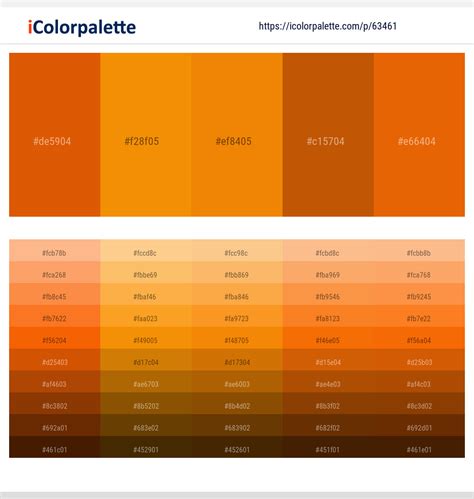
Task: Select the large #f28f05 color swatch
Action: 146,135
